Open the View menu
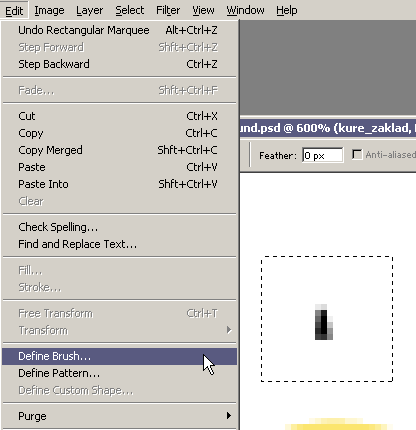Image resolution: width=416 pixels, height=430 pixels. 203,11
